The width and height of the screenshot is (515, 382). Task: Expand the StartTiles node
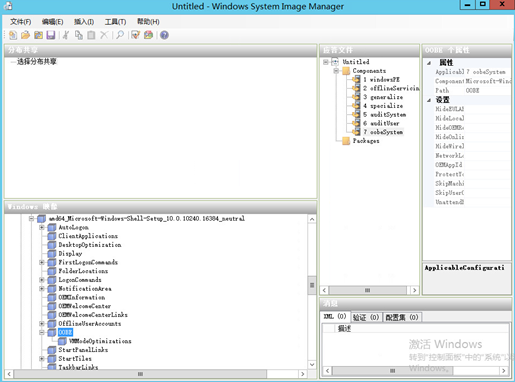tap(42, 359)
